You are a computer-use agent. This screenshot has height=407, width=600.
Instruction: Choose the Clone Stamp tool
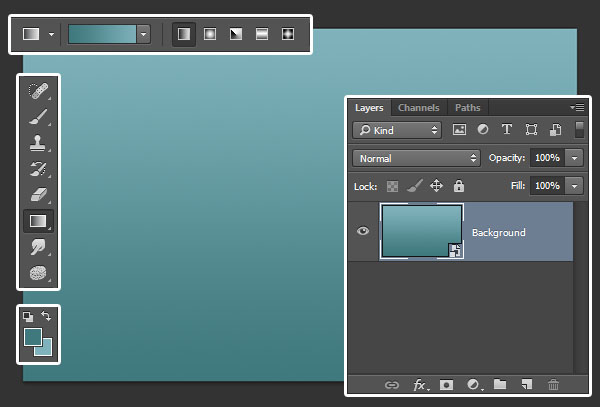(38, 143)
